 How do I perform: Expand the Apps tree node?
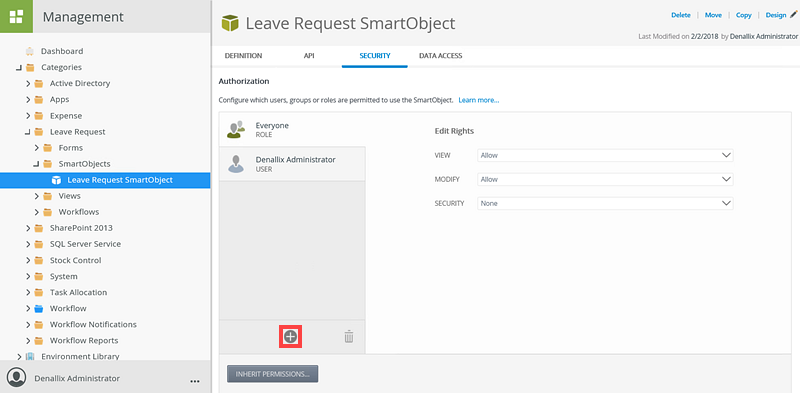coord(28,100)
